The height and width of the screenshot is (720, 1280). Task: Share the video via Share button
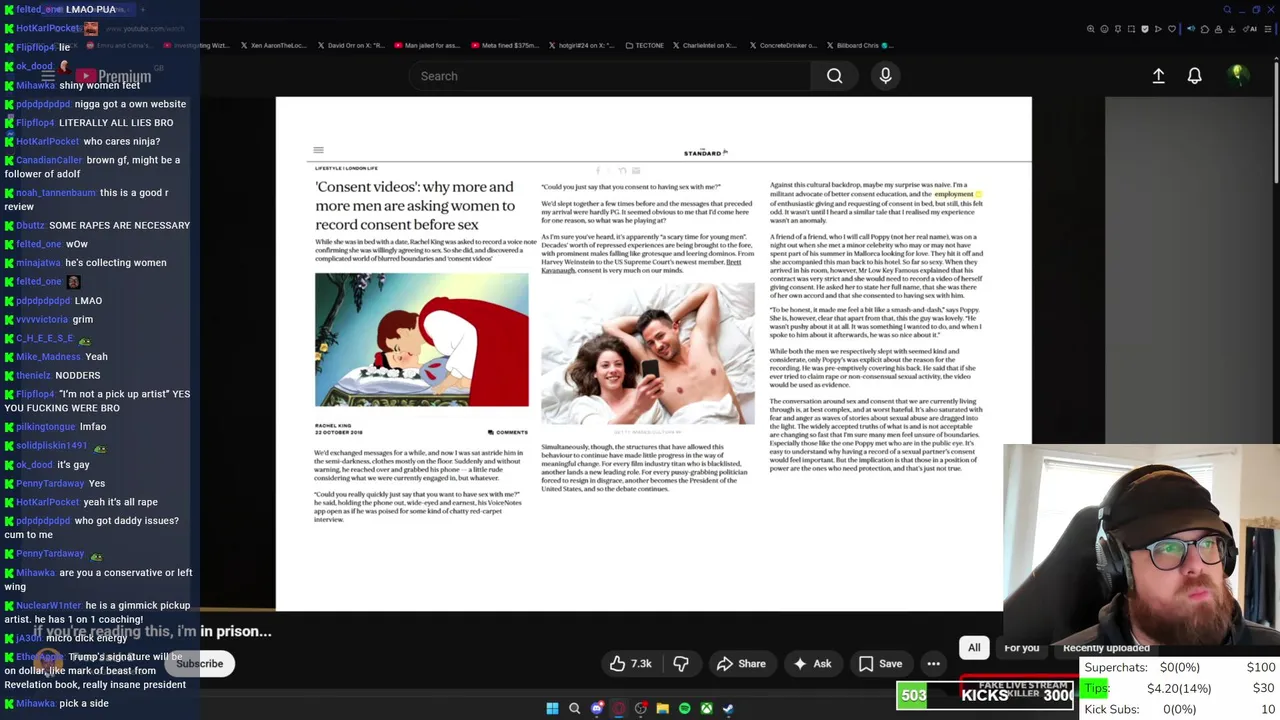(x=741, y=664)
